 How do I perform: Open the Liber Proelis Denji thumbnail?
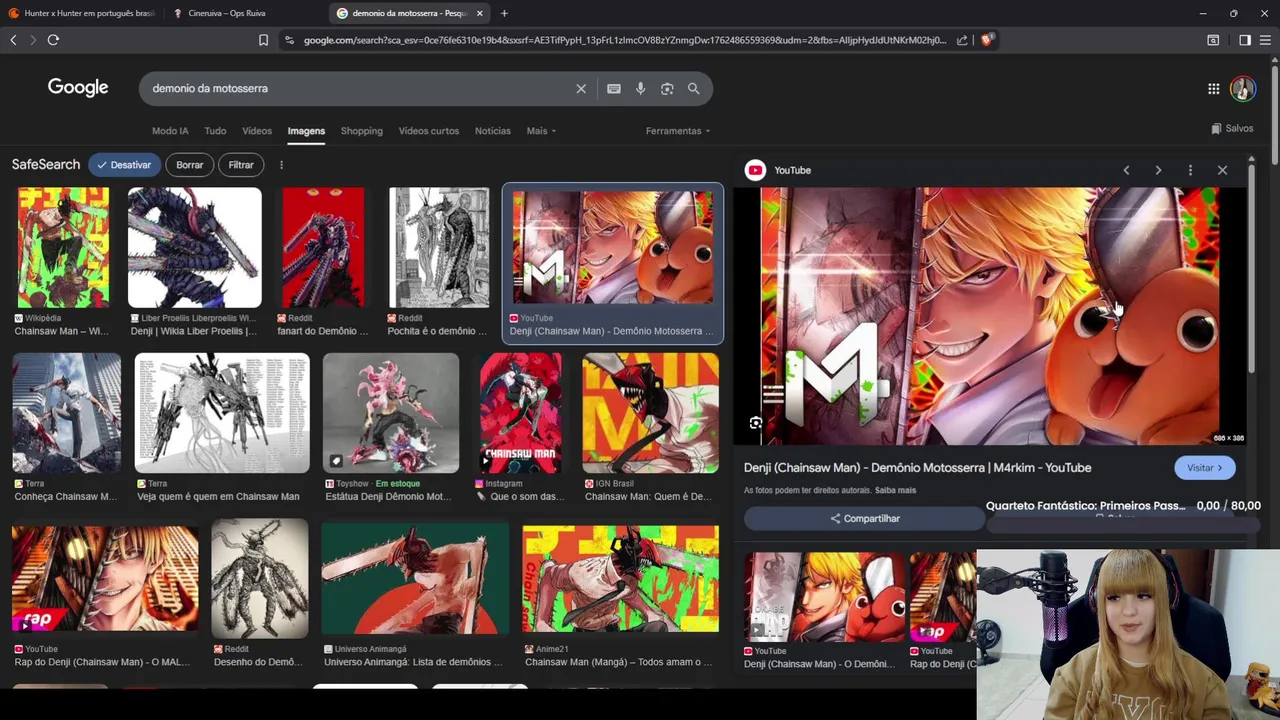(x=194, y=247)
